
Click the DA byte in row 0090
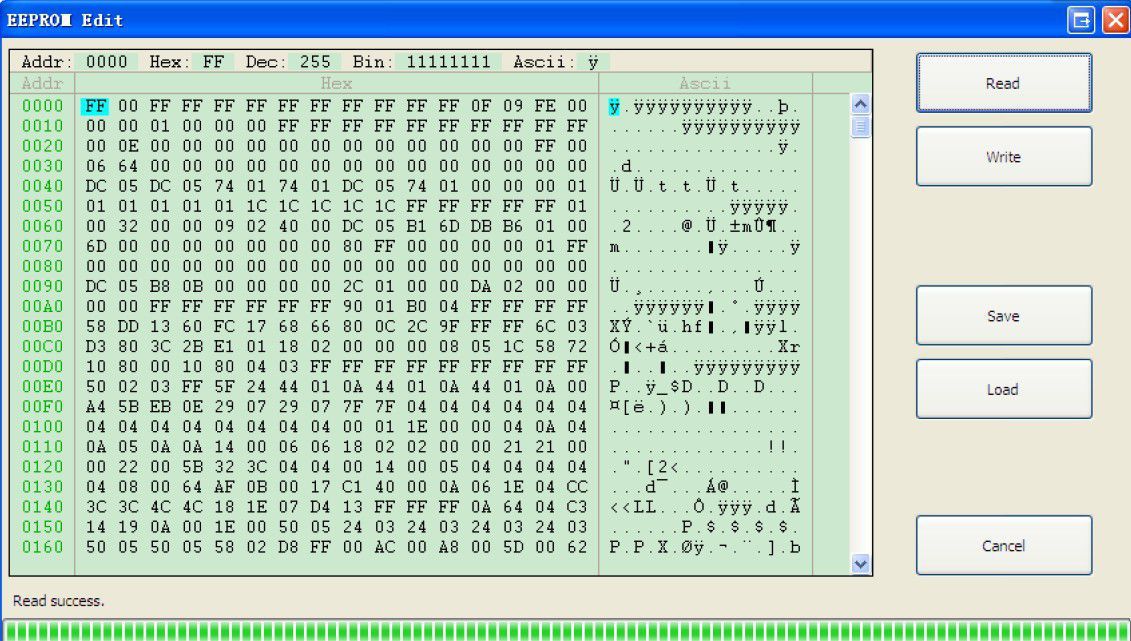pos(480,286)
